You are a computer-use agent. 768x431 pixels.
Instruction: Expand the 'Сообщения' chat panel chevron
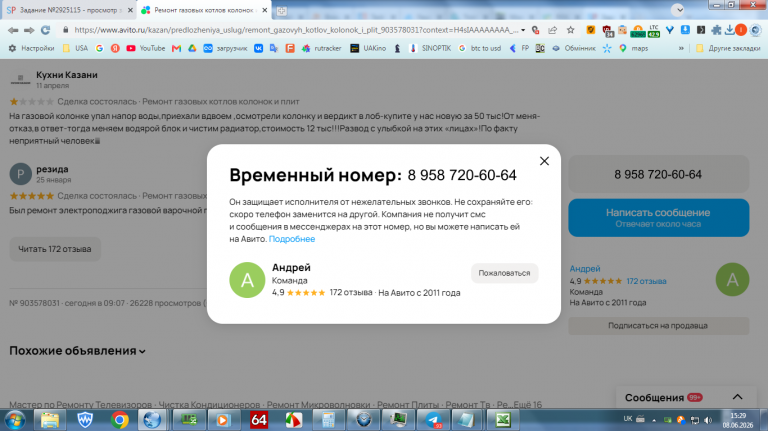coord(737,397)
